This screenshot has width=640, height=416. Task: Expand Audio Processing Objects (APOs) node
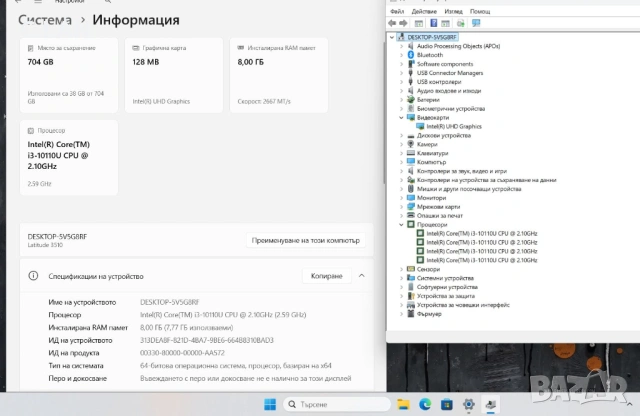pyautogui.click(x=401, y=46)
